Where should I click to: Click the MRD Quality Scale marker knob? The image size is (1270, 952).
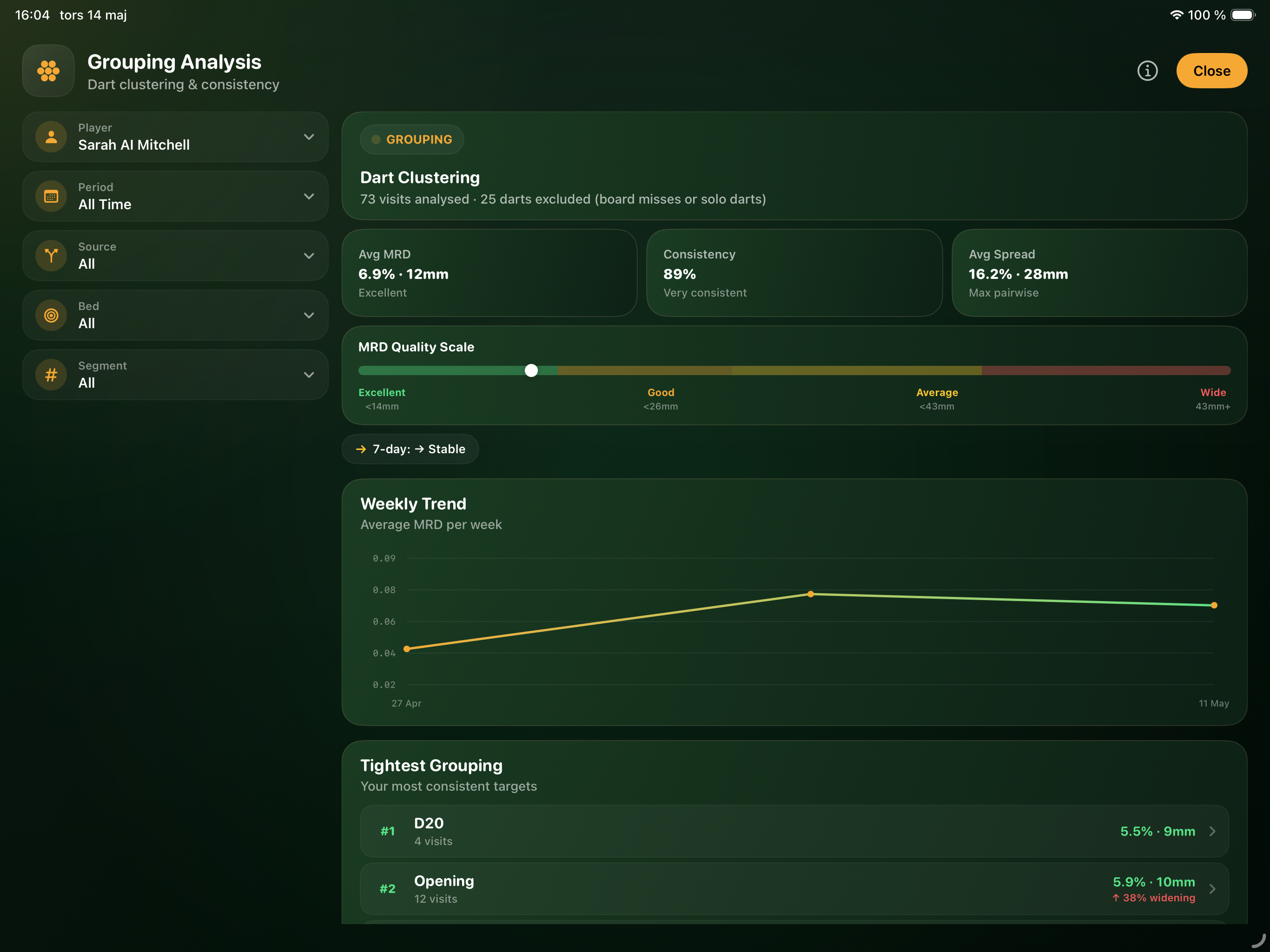[531, 370]
